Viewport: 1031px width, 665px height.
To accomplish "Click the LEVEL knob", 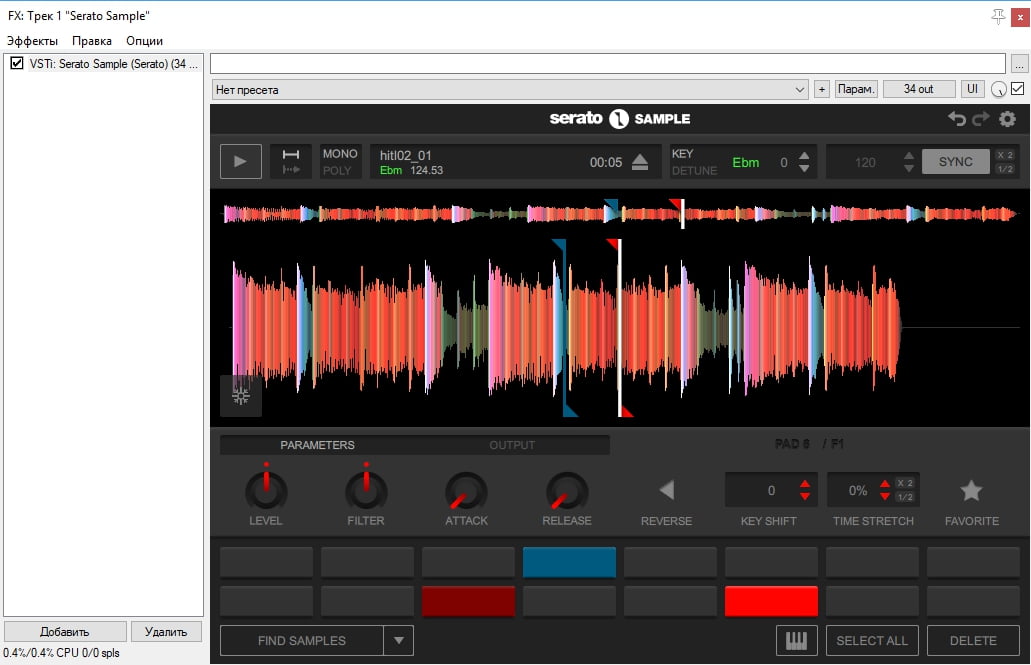I will 266,491.
